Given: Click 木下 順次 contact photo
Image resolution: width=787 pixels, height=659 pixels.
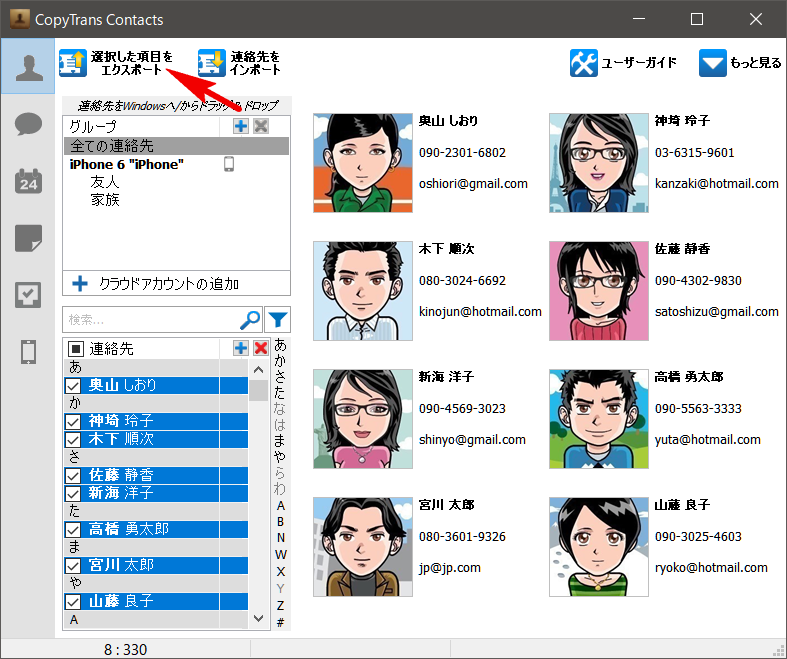Looking at the screenshot, I should [x=363, y=291].
